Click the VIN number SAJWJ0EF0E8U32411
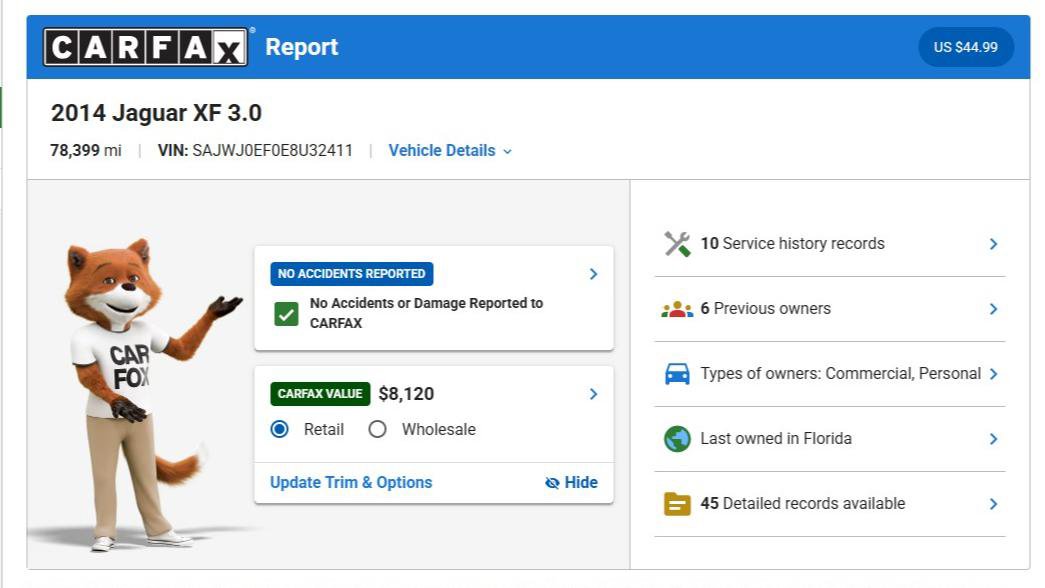 tap(273, 151)
